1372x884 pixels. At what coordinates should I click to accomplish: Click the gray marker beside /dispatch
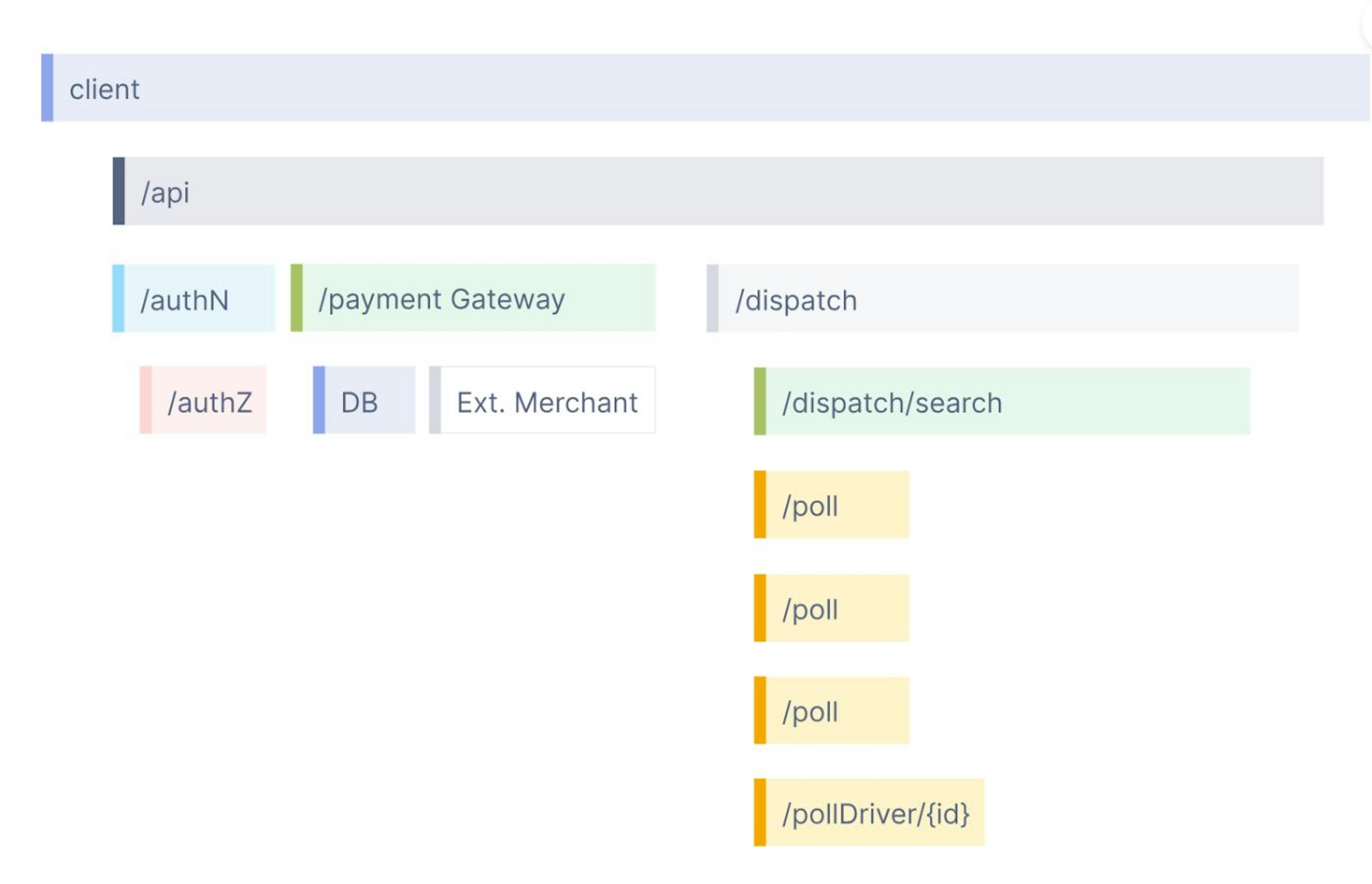coord(712,298)
